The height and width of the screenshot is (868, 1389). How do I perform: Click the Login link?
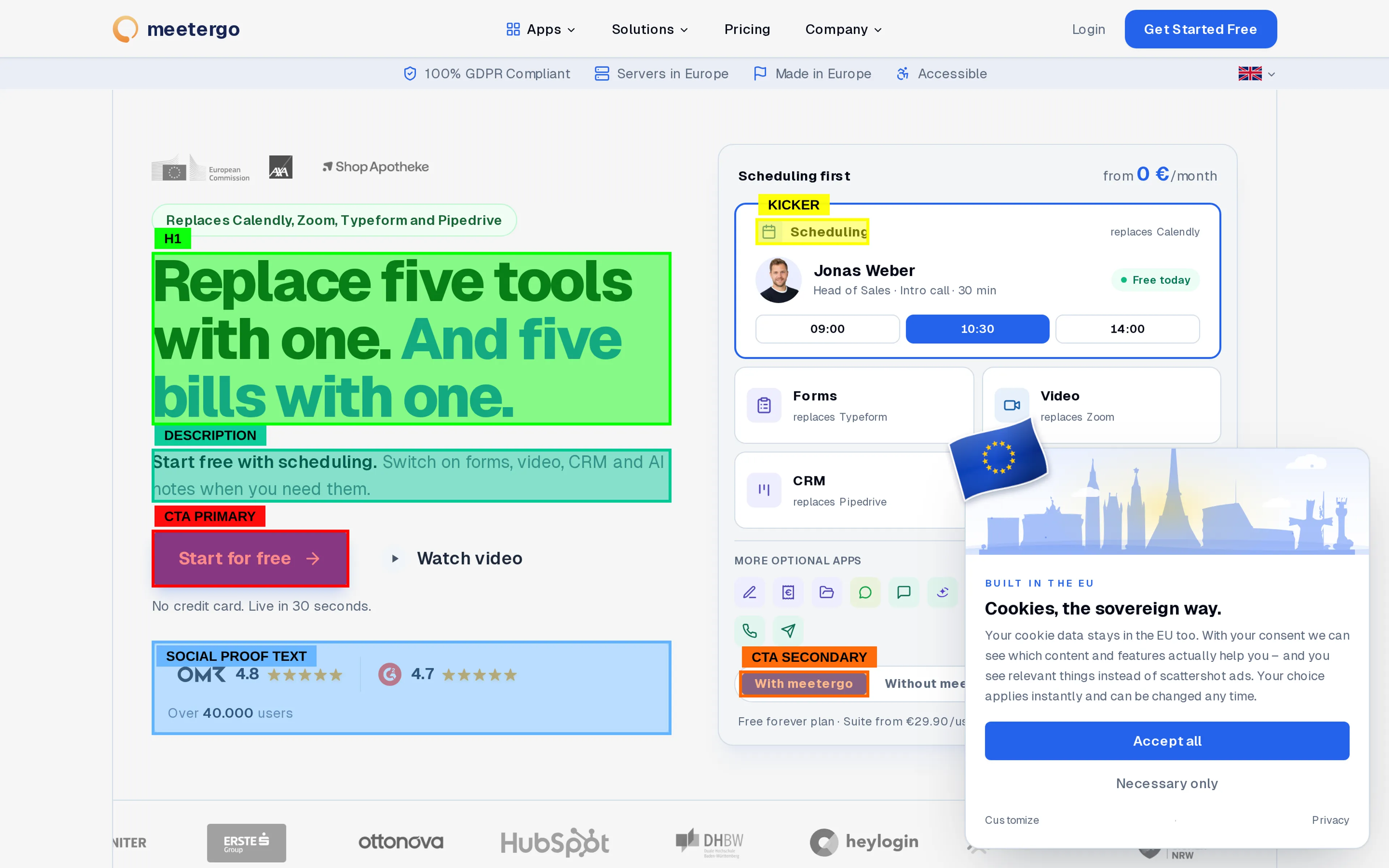tap(1088, 29)
